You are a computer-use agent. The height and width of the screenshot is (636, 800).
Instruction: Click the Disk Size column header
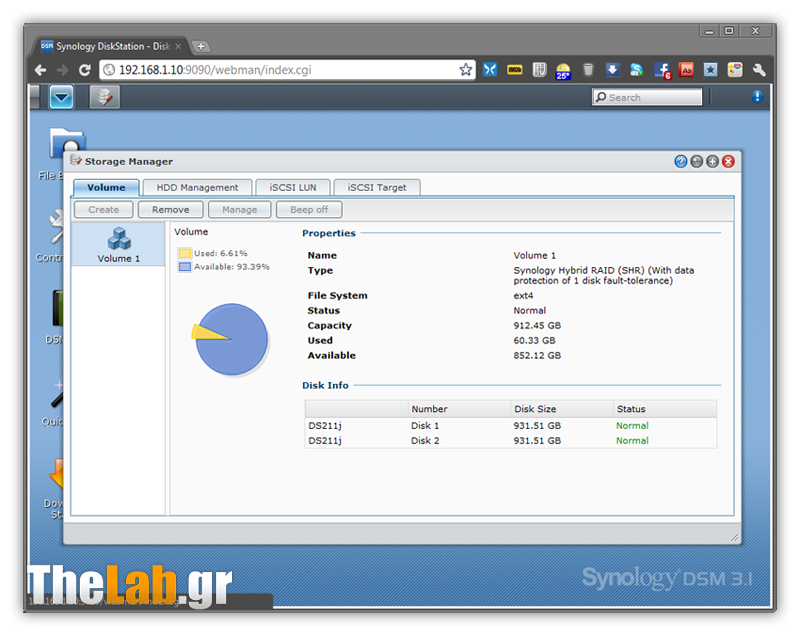coord(560,409)
